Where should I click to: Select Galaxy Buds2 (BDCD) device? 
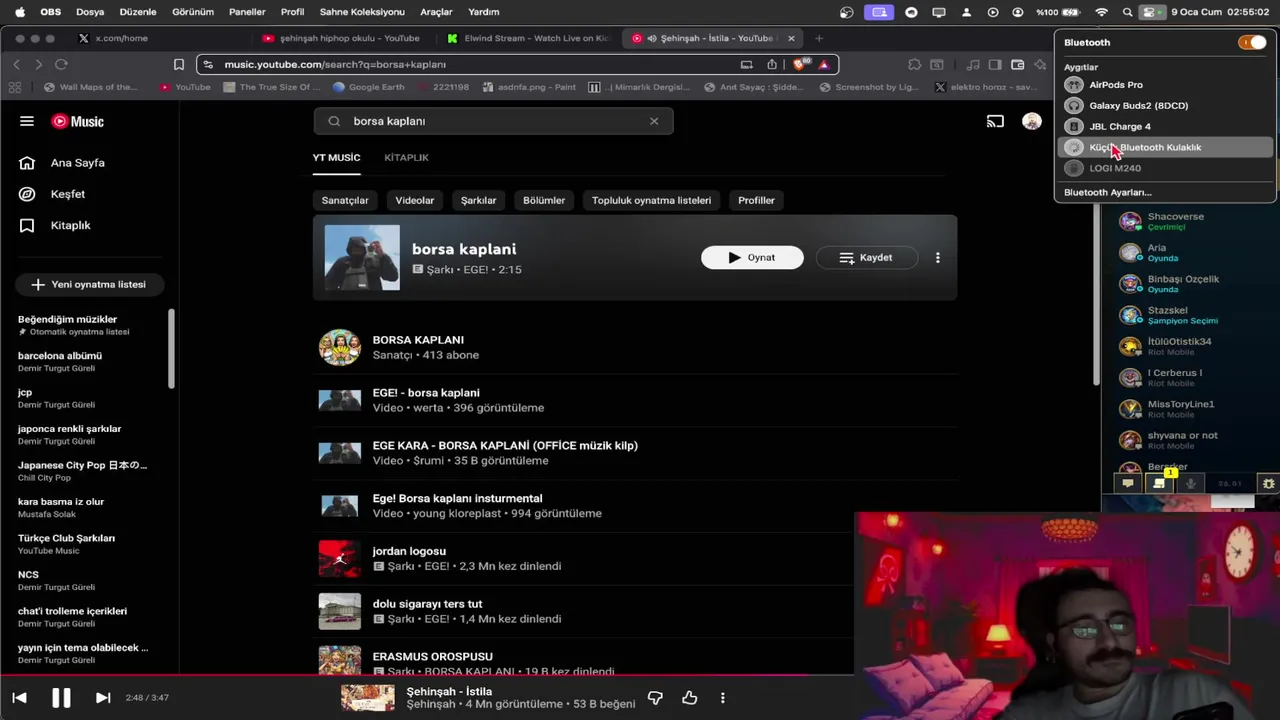[x=1165, y=105]
